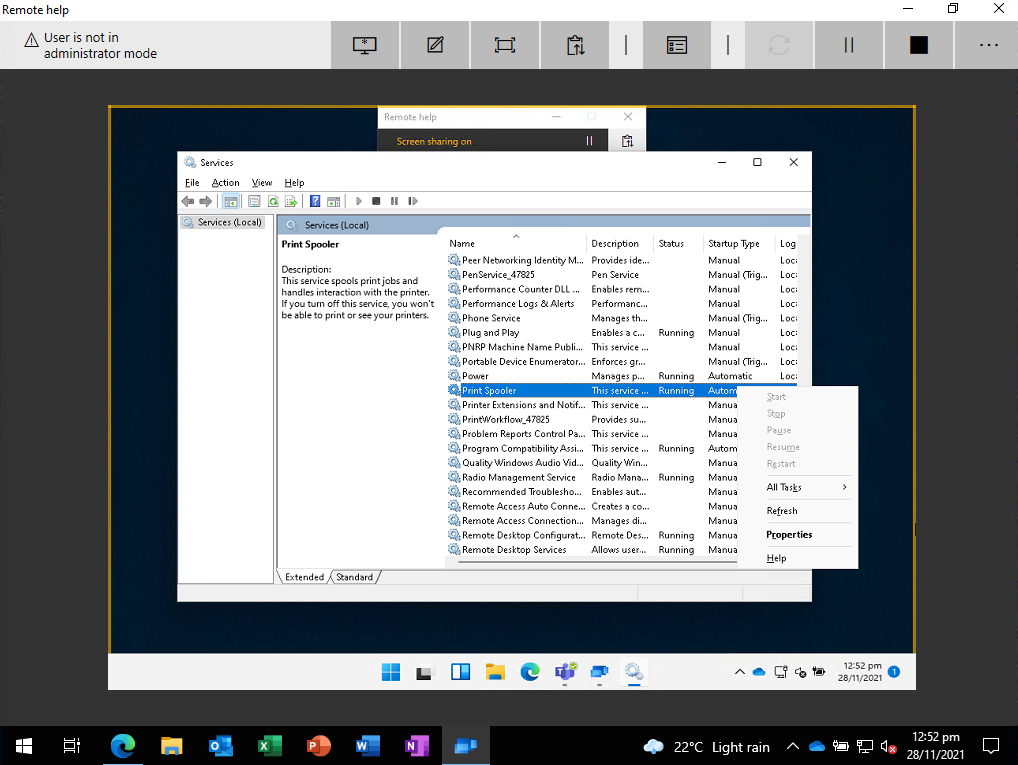Open the Widgets icon on the remote taskbar
The width and height of the screenshot is (1018, 765).
tap(460, 671)
